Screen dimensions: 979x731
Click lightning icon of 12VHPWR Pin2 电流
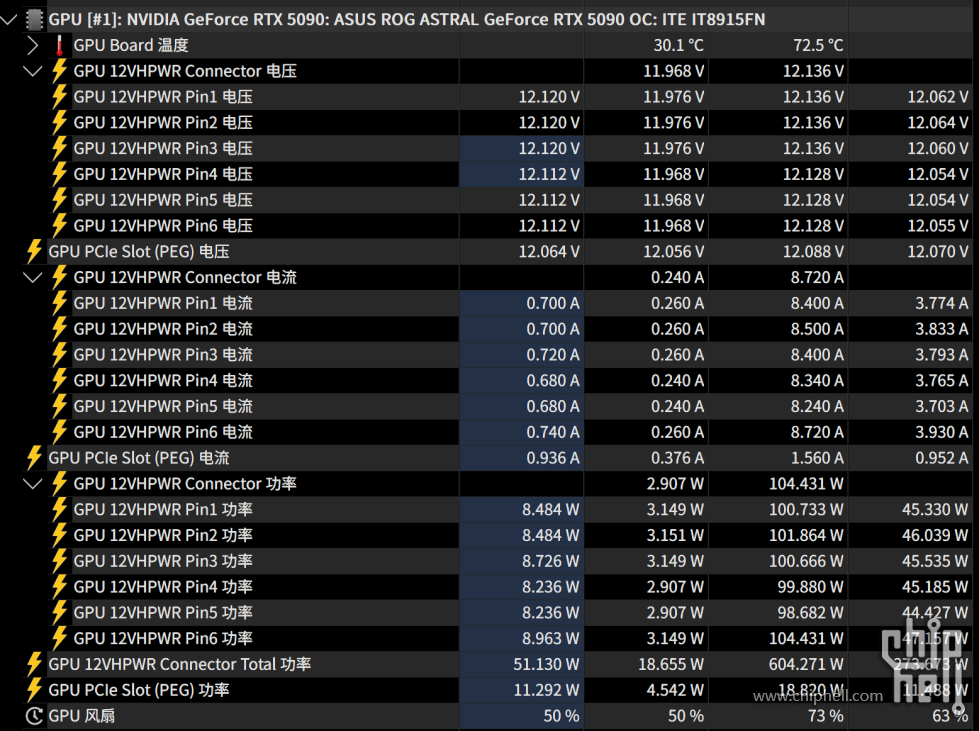[x=59, y=329]
